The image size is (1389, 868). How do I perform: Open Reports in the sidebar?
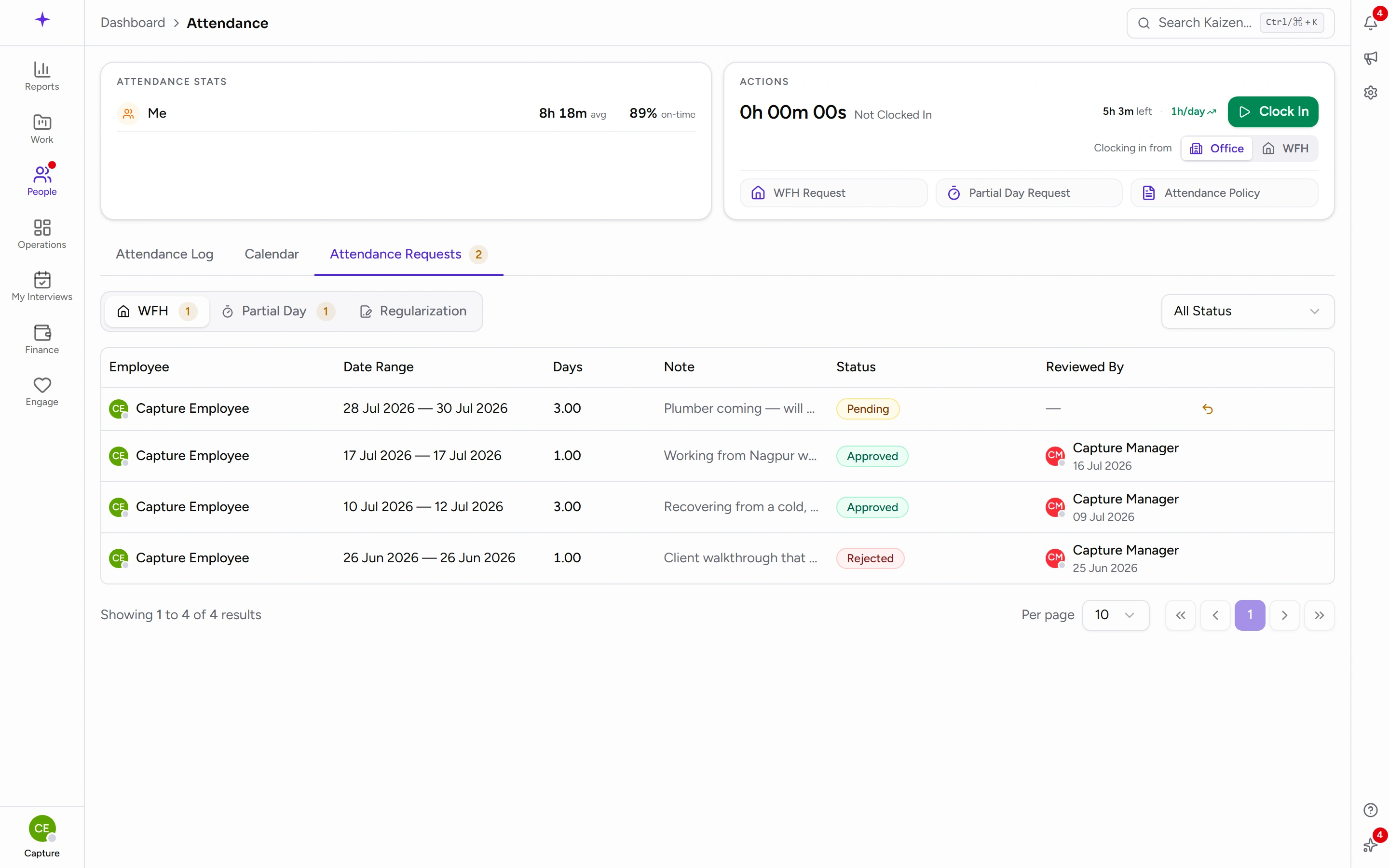point(42,76)
